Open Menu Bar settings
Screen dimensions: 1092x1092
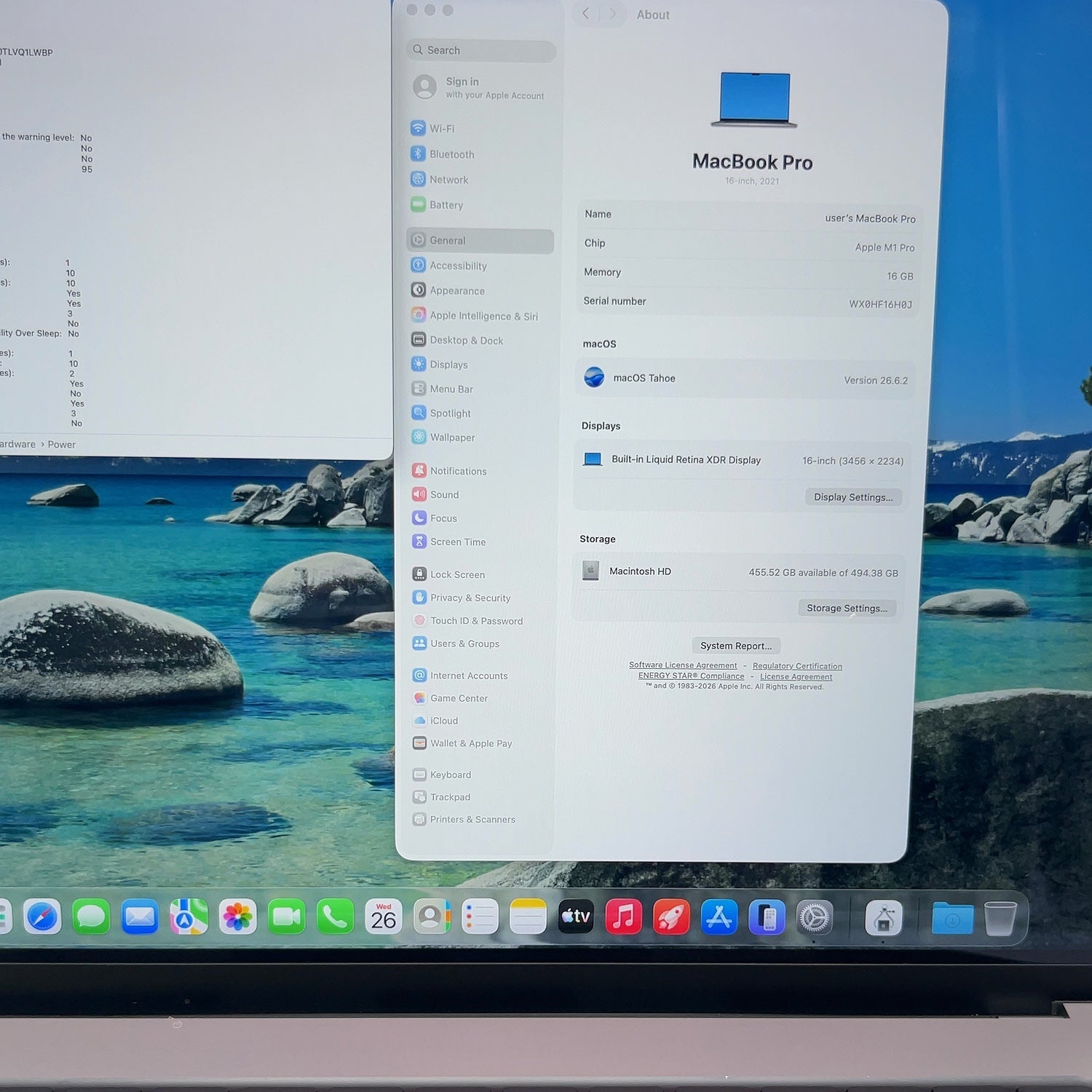480,389
